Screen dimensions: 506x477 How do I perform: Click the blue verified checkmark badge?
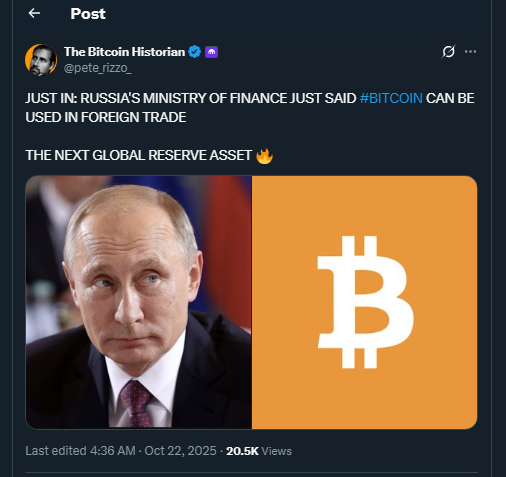pos(194,52)
